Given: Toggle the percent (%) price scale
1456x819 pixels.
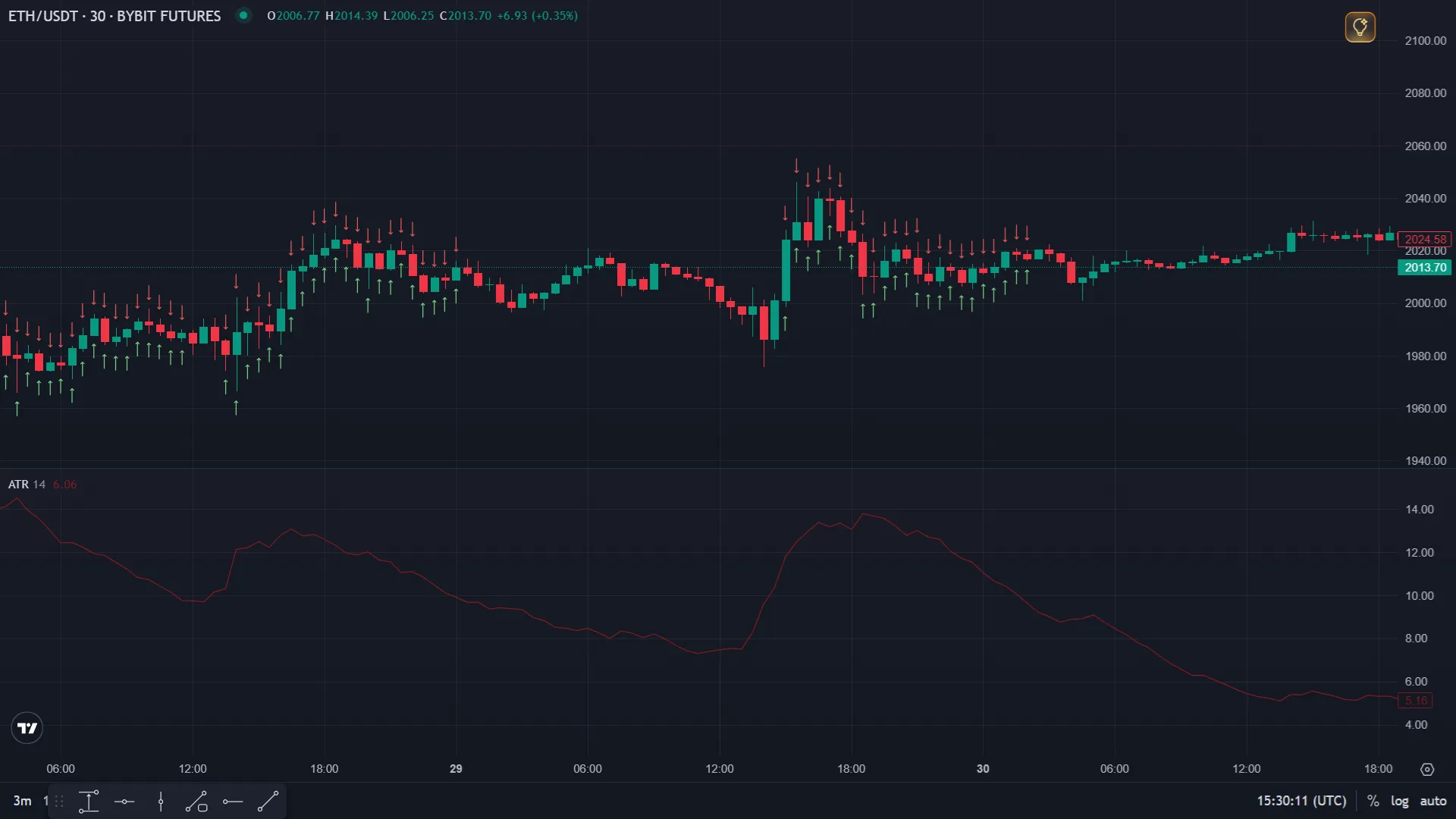Looking at the screenshot, I should point(1373,801).
